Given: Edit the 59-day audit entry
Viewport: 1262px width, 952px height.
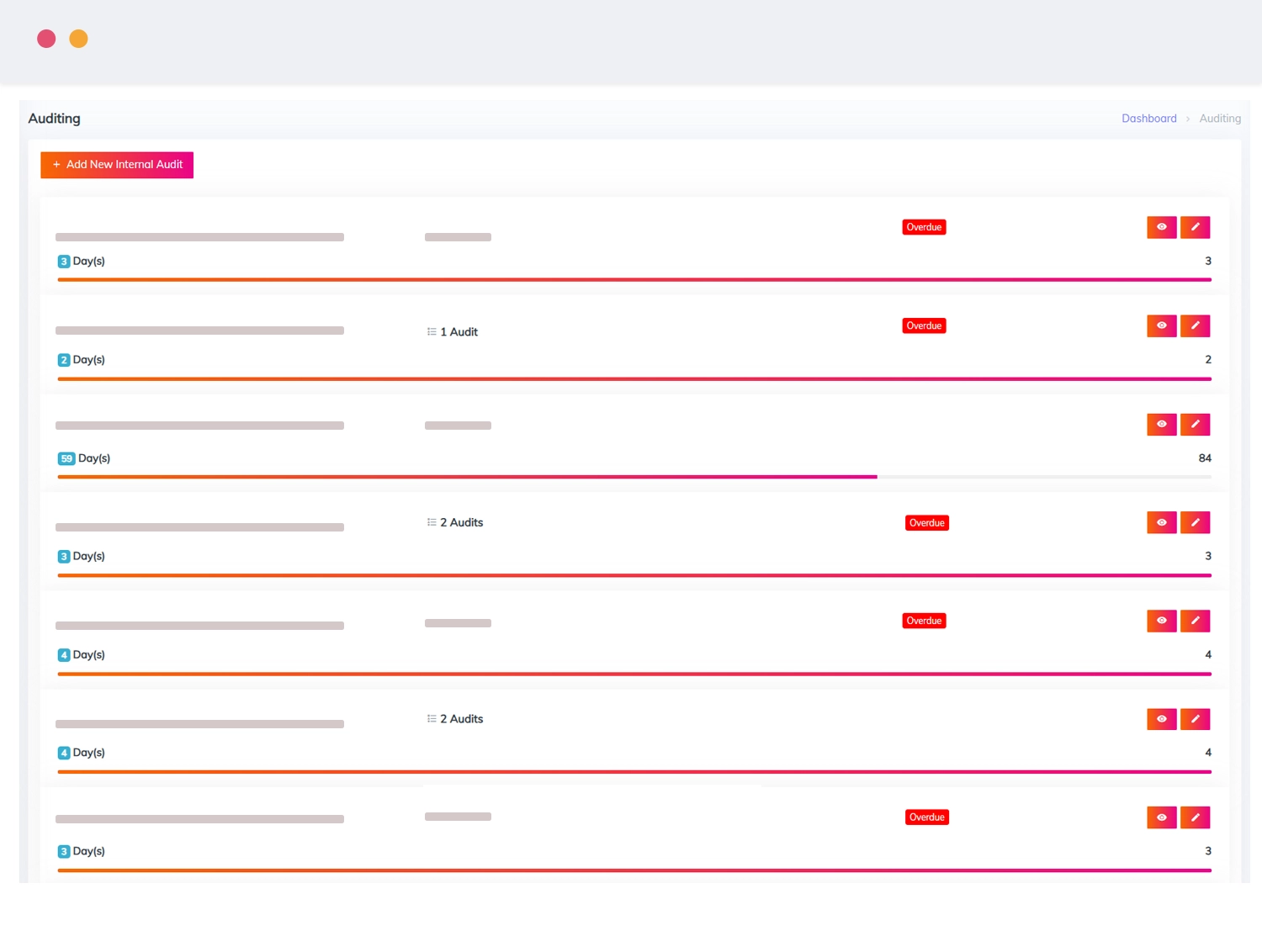Looking at the screenshot, I should (1195, 424).
